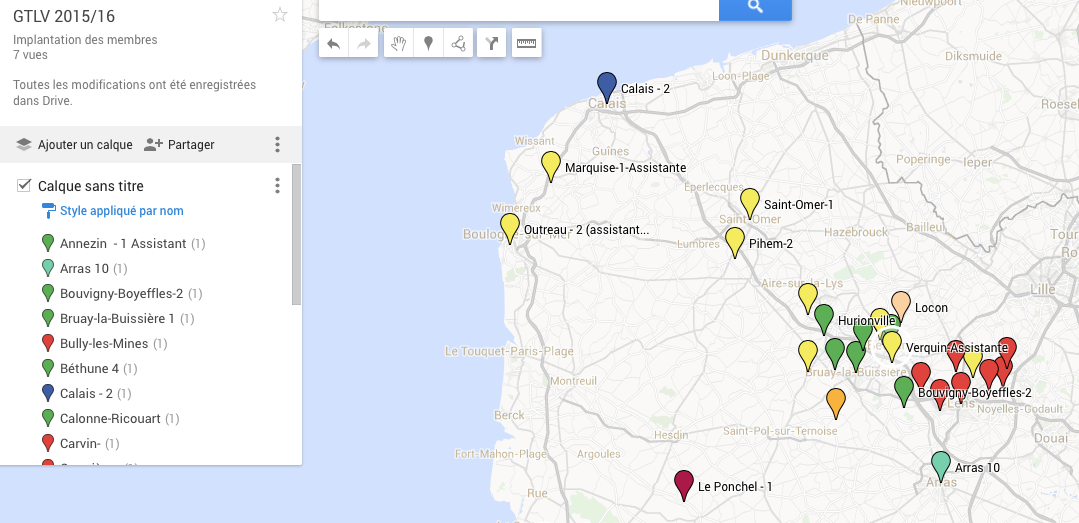Viewport: 1079px width, 523px height.
Task: Open Calque sans titre layer options menu
Action: click(278, 186)
